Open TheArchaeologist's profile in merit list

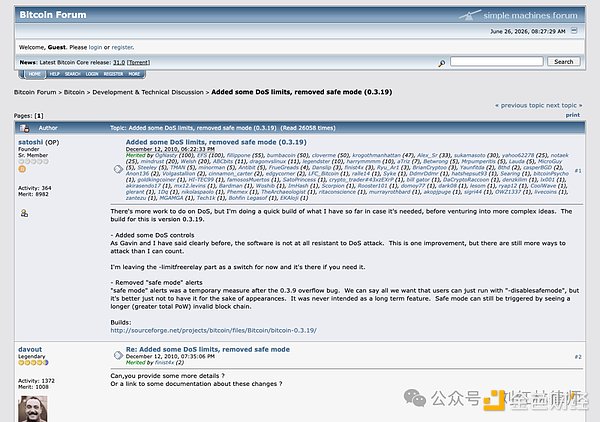(284, 192)
